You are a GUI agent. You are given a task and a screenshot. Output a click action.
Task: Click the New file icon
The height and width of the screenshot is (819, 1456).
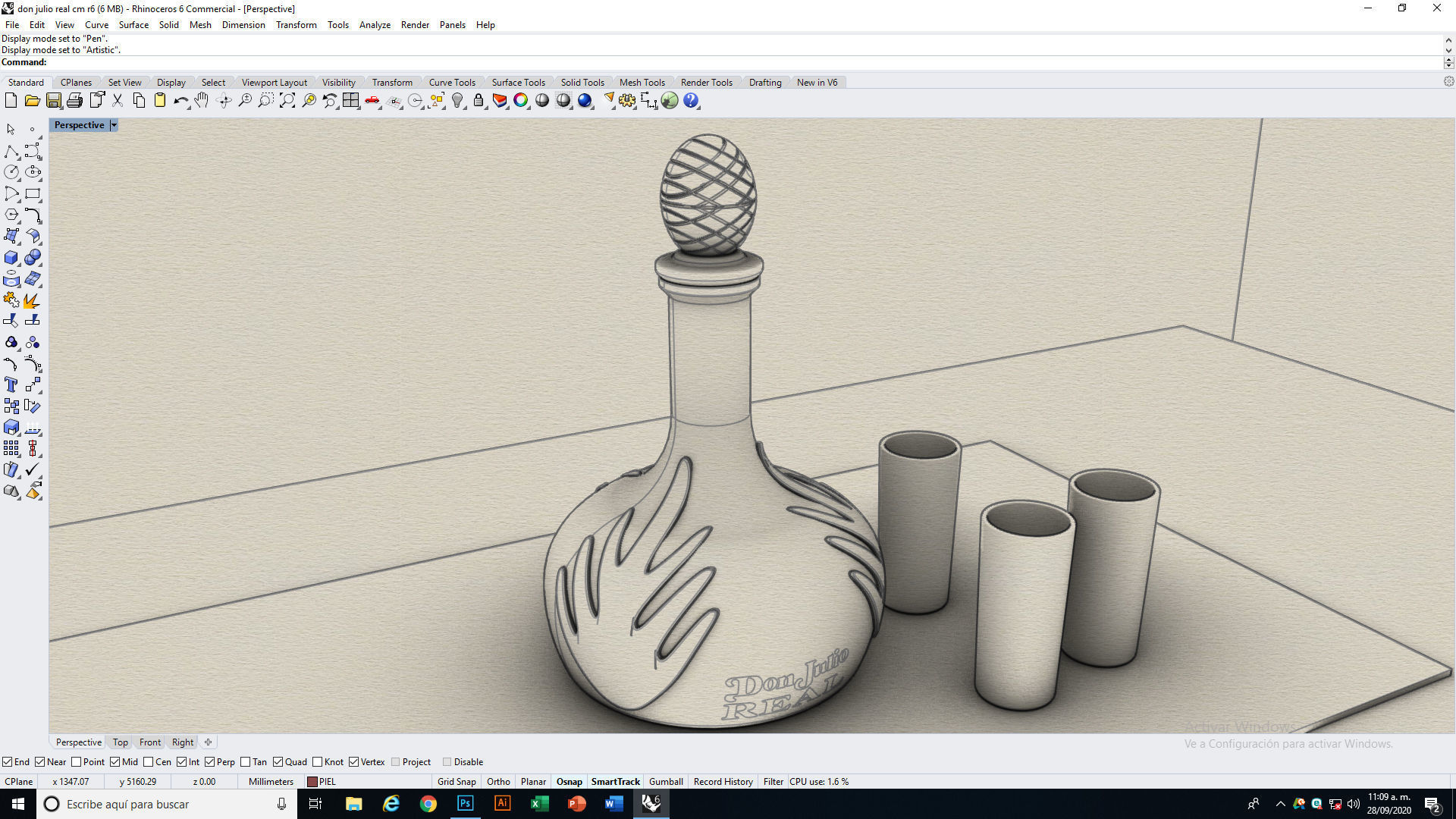click(11, 101)
